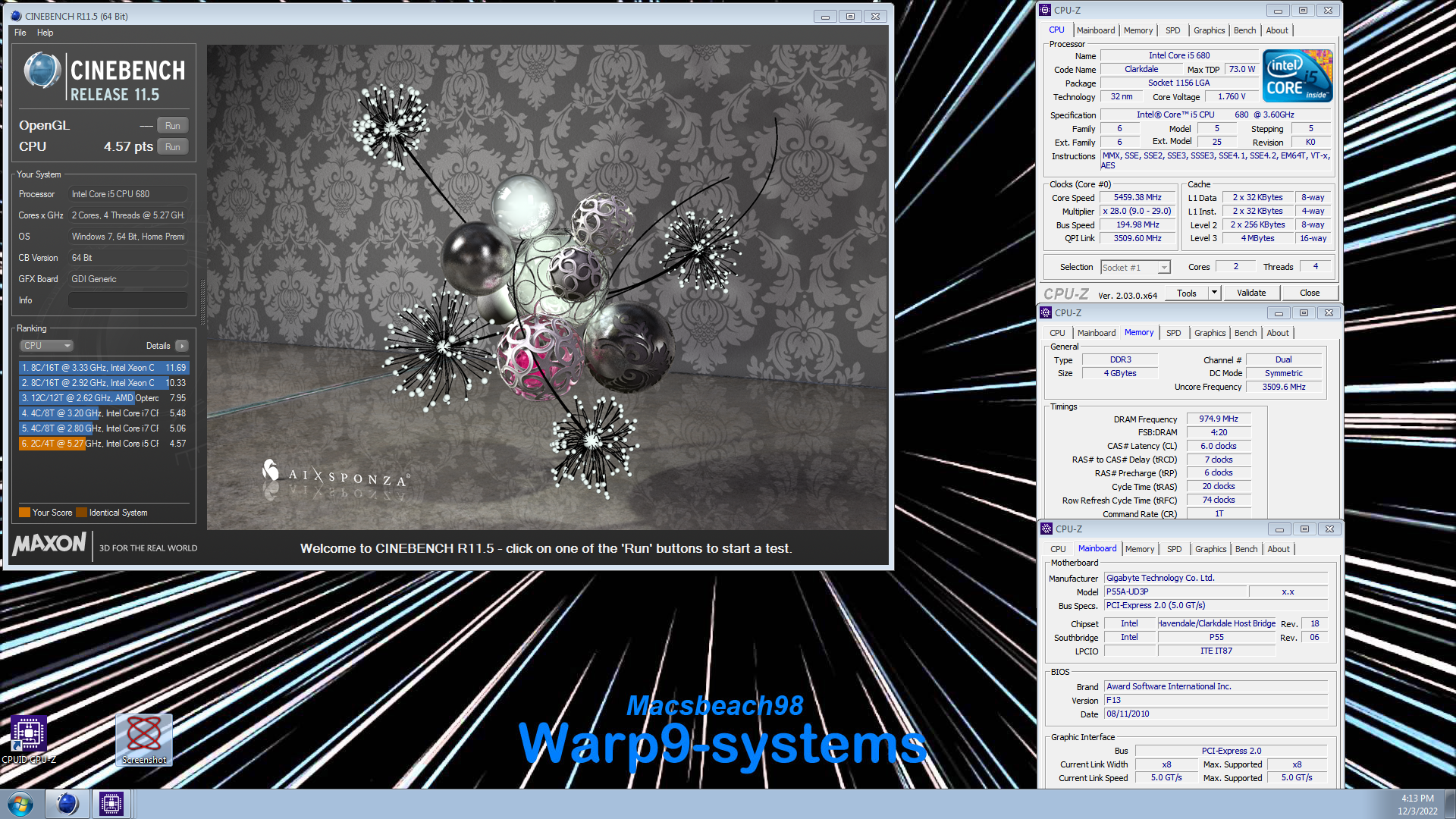Expand ranking Details arrow in Cinebench
Screen dimensions: 1456x819
coord(182,346)
